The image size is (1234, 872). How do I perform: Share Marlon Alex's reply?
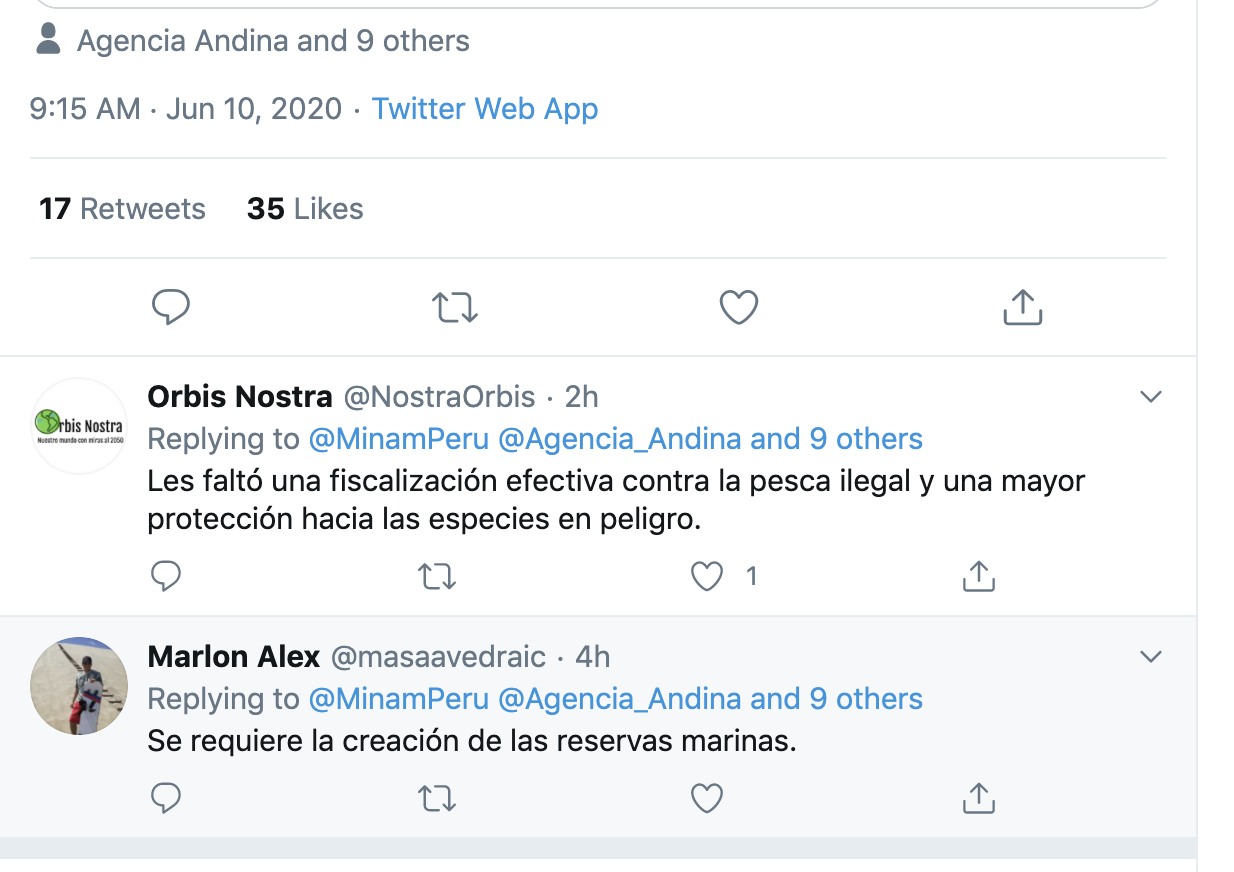coord(978,797)
